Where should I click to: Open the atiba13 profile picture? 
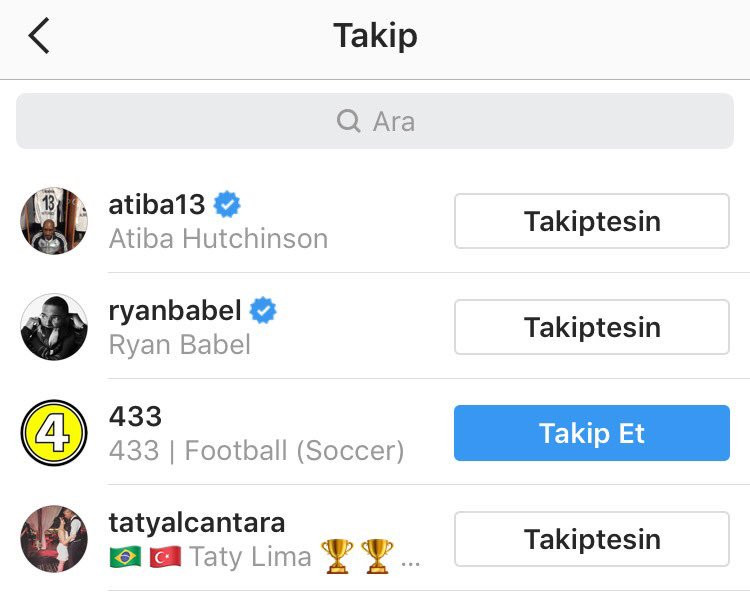54,221
